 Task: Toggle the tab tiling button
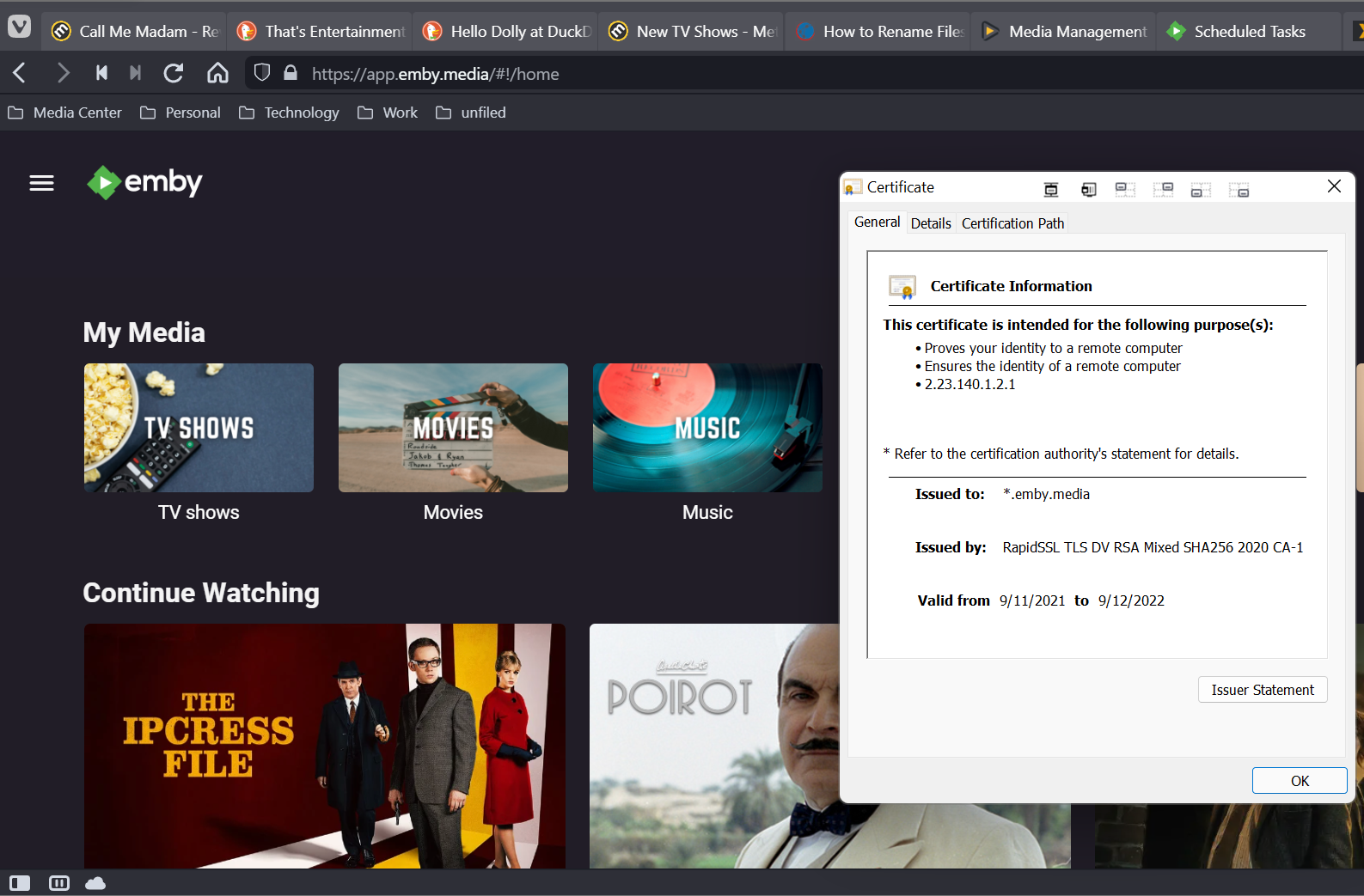tap(59, 883)
